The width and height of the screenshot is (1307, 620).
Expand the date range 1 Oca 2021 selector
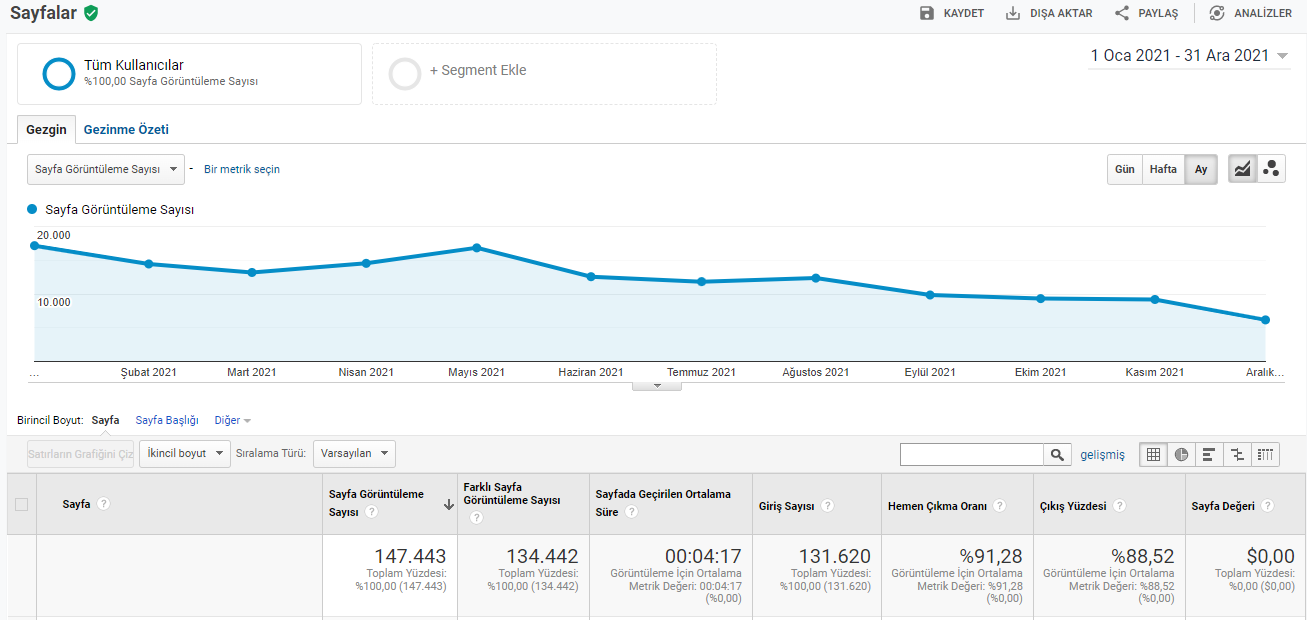coord(1190,56)
